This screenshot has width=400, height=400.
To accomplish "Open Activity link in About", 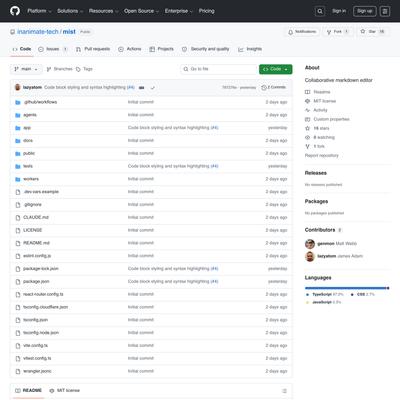I will [x=320, y=110].
